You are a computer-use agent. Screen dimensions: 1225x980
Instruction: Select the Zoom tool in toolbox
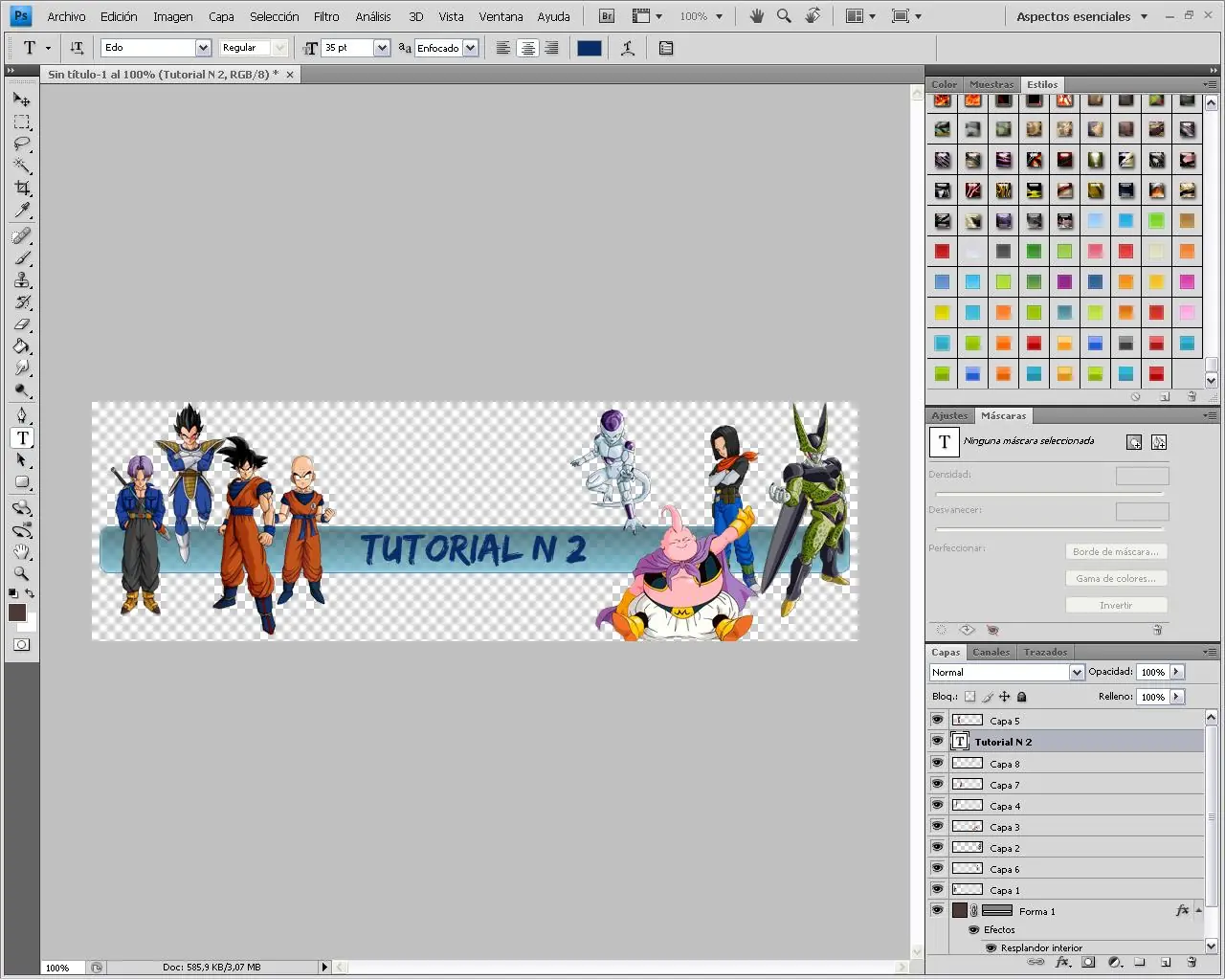pos(22,574)
